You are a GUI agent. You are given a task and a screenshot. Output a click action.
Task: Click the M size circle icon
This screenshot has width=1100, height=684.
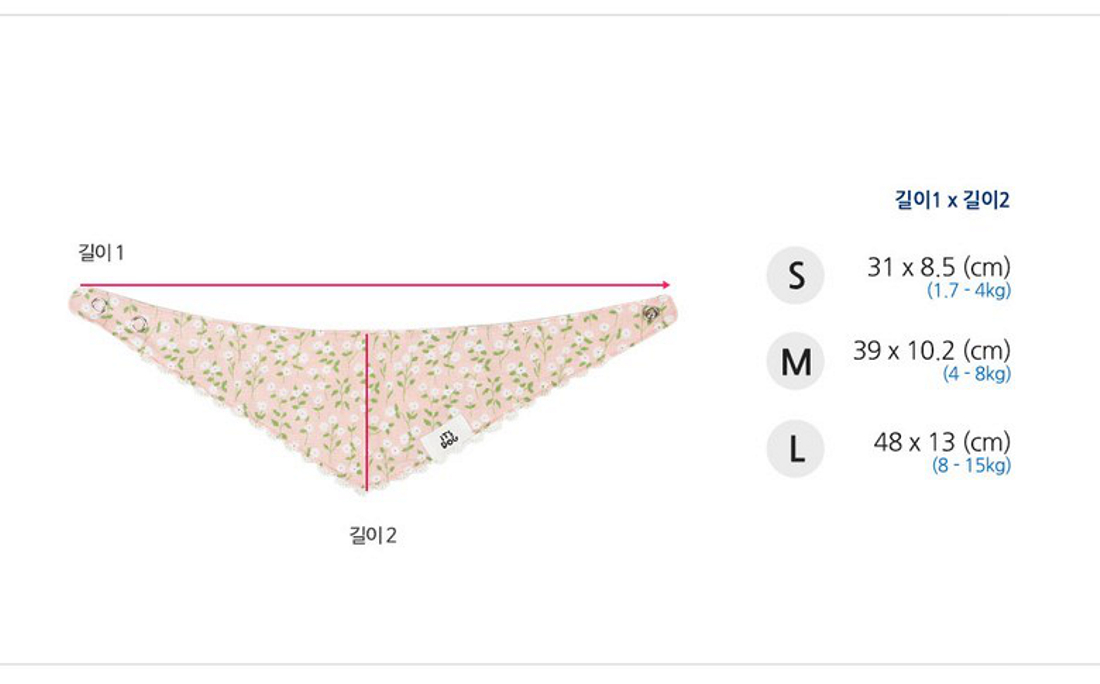coord(796,361)
